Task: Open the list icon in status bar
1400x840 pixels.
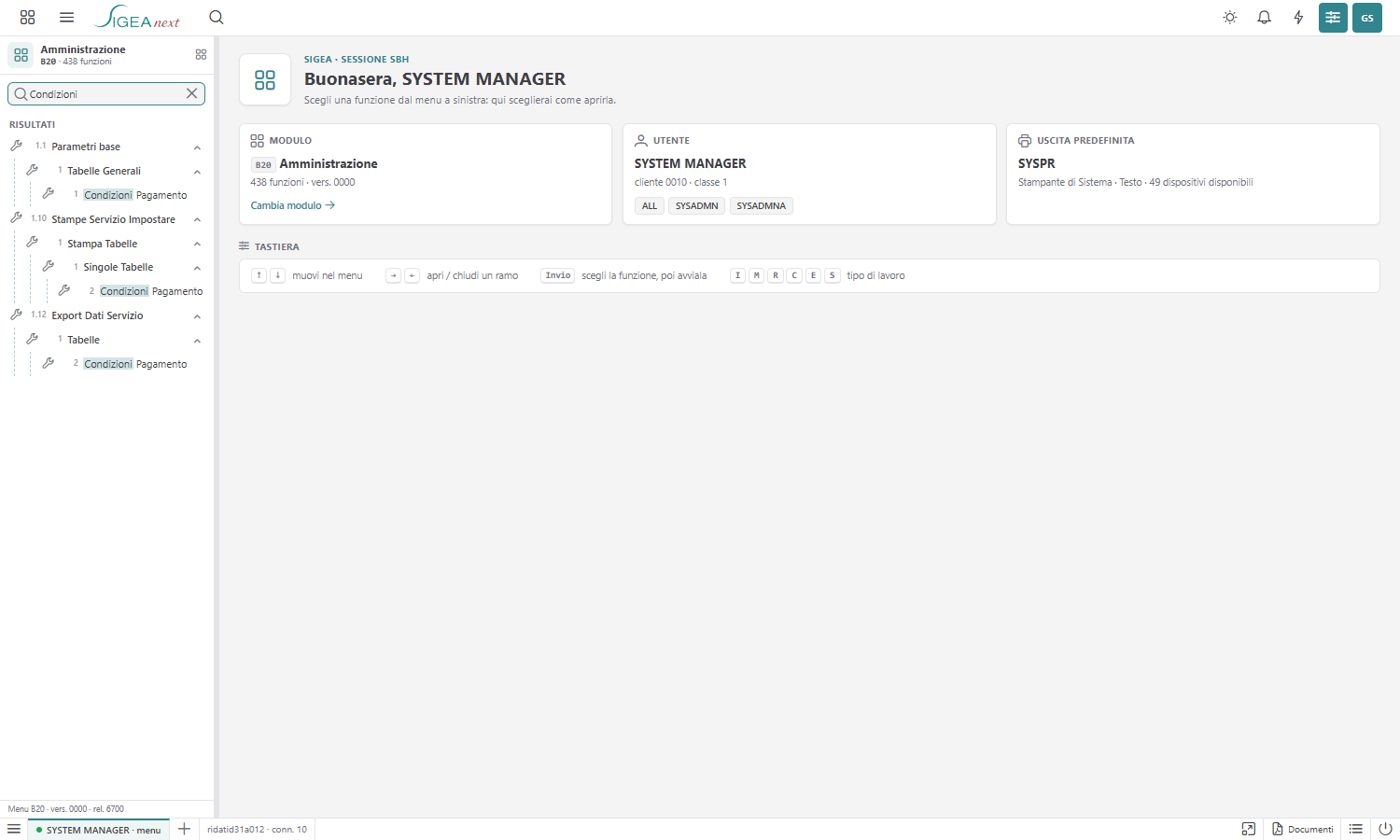Action: pos(1356,829)
